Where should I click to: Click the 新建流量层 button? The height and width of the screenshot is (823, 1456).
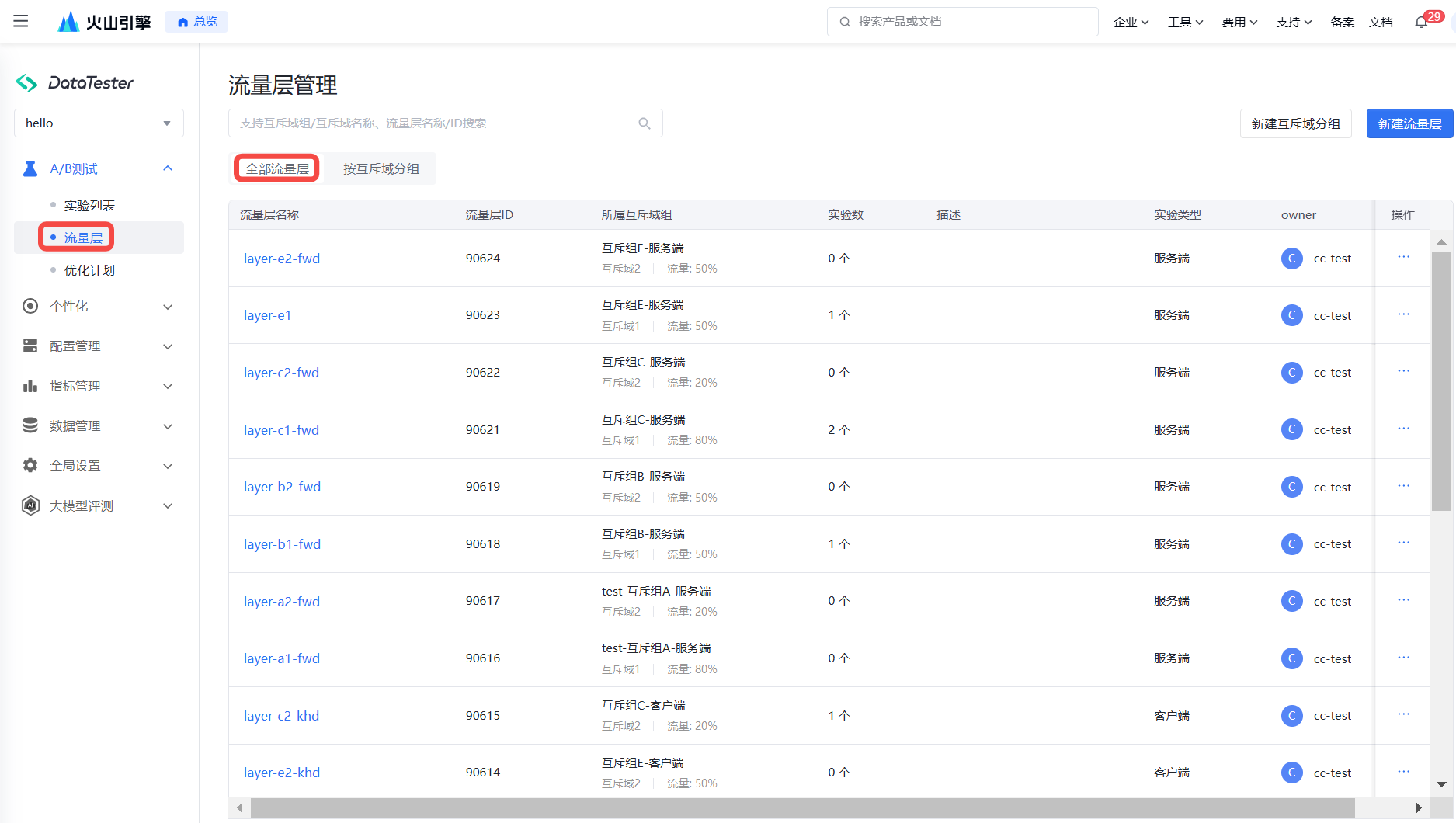pyautogui.click(x=1409, y=123)
